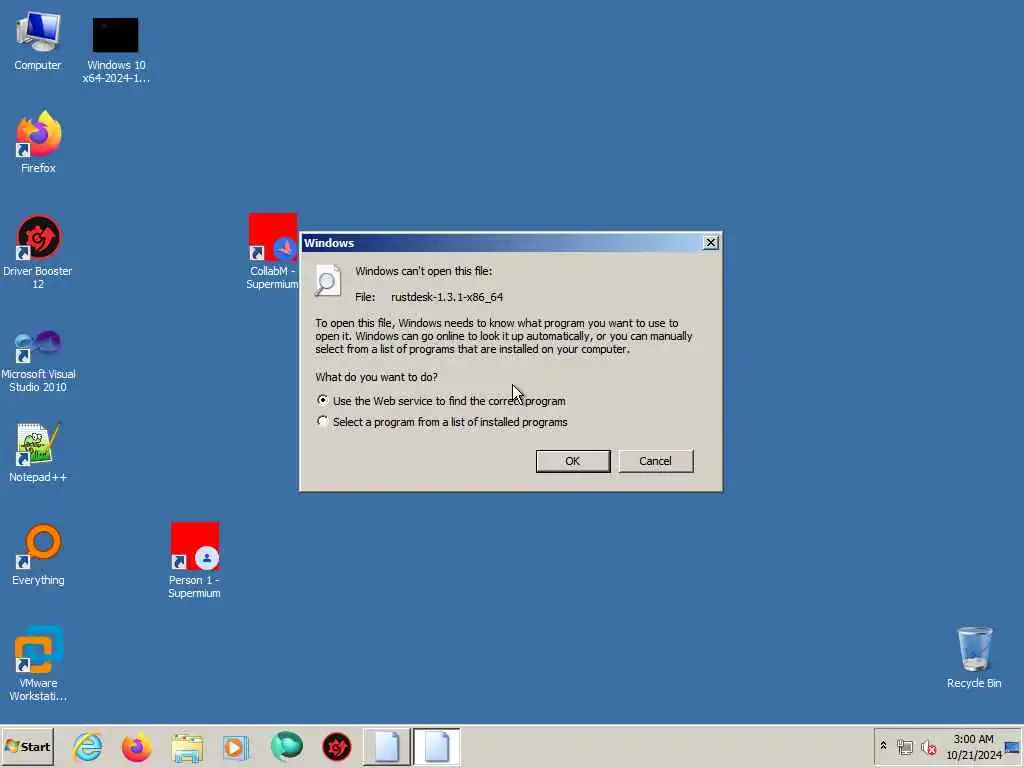Switch to first blank-file taskbar window

pos(387,747)
